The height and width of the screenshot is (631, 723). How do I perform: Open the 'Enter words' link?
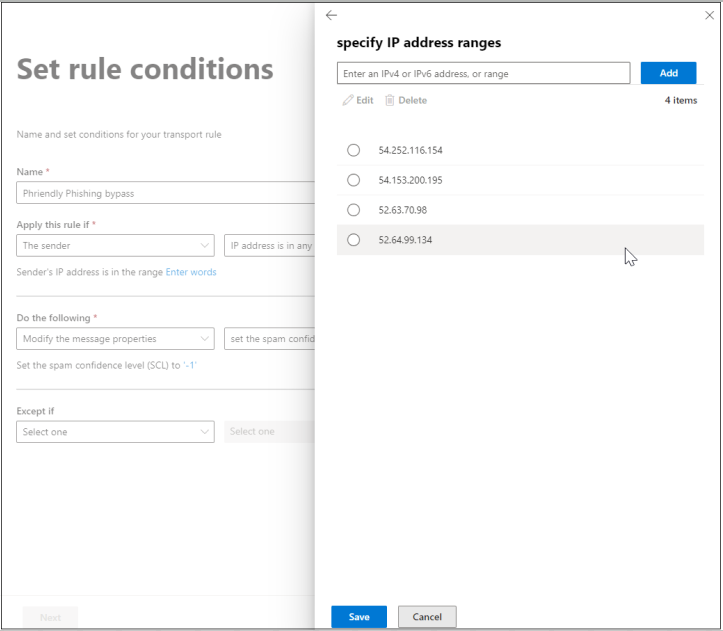pyautogui.click(x=191, y=272)
